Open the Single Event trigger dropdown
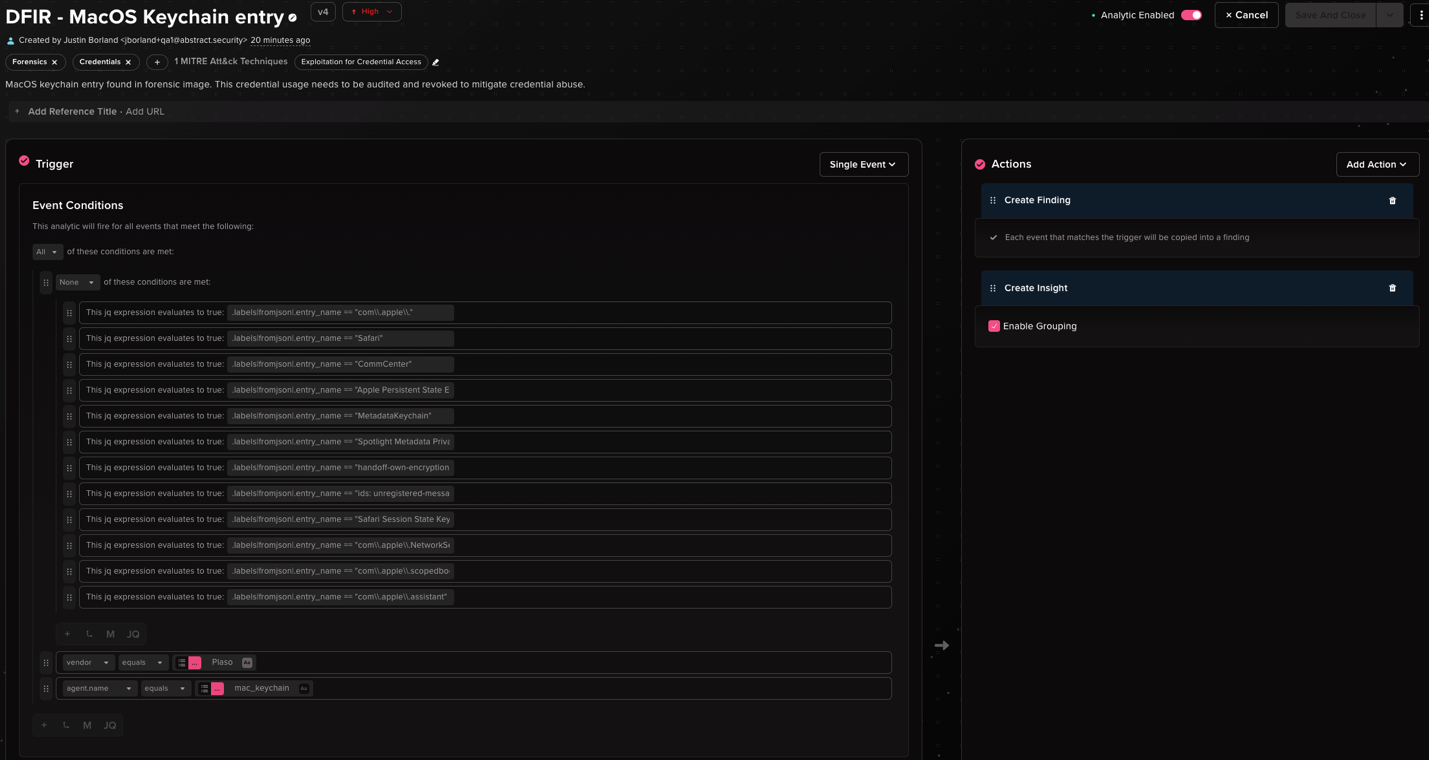1429x760 pixels. pos(863,163)
